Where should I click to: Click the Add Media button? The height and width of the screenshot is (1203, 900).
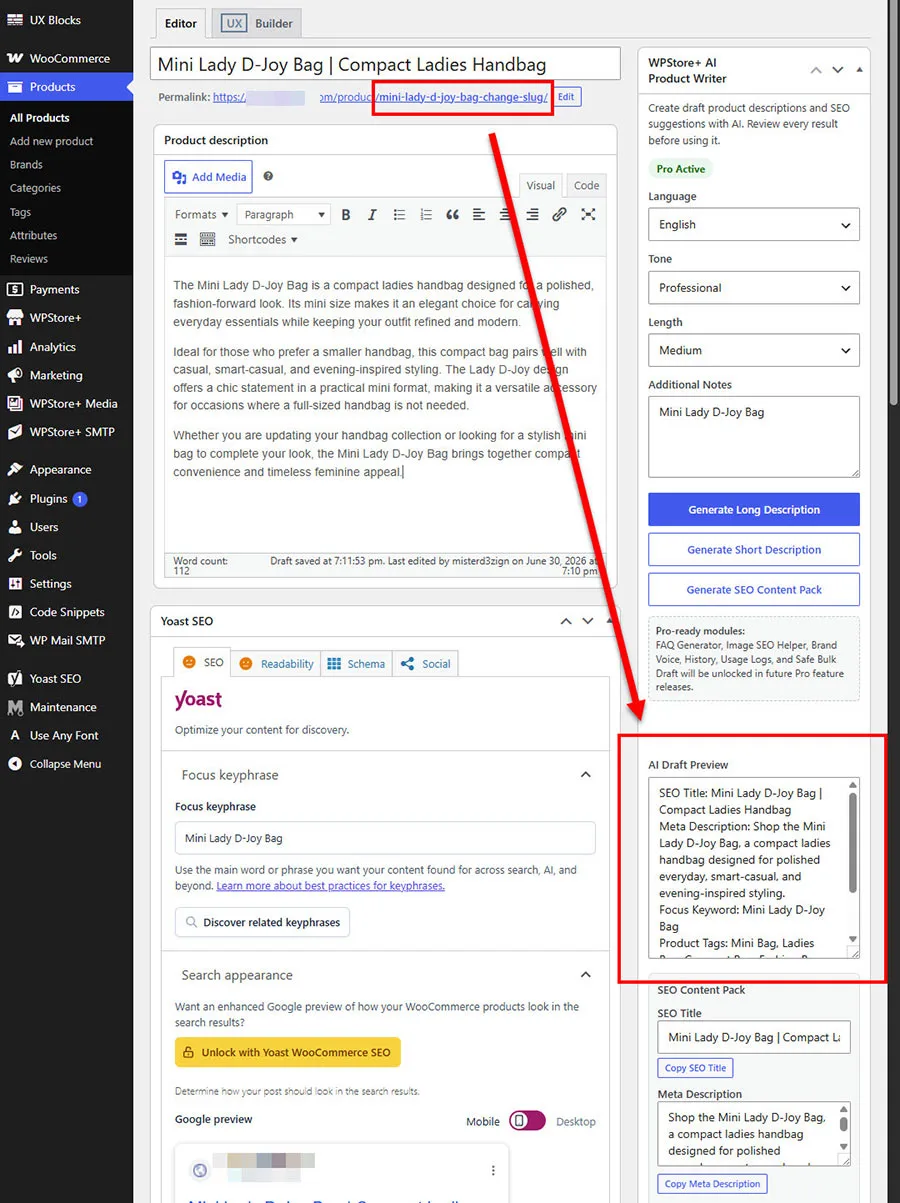point(208,177)
